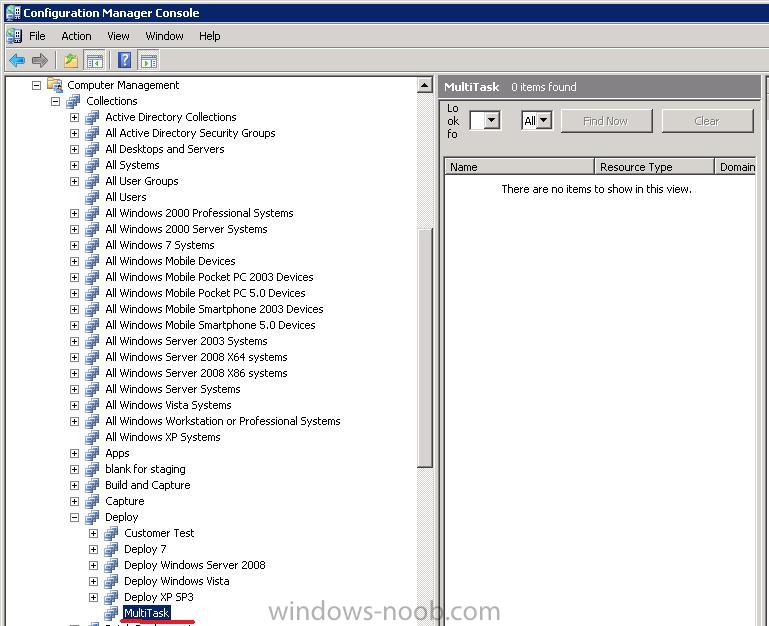Click the Capture collection icon
The width and height of the screenshot is (769, 626).
click(92, 501)
